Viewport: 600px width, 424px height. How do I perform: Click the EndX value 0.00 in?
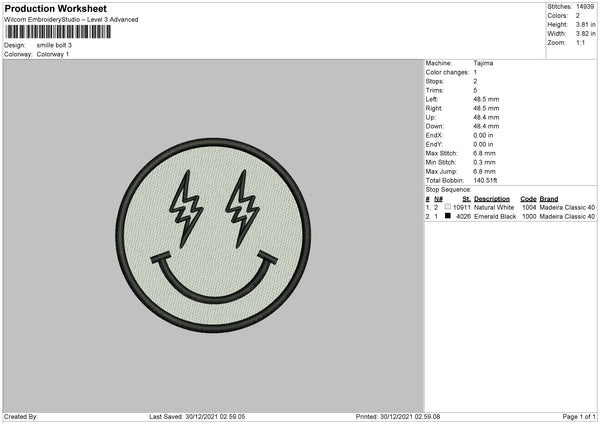point(483,135)
